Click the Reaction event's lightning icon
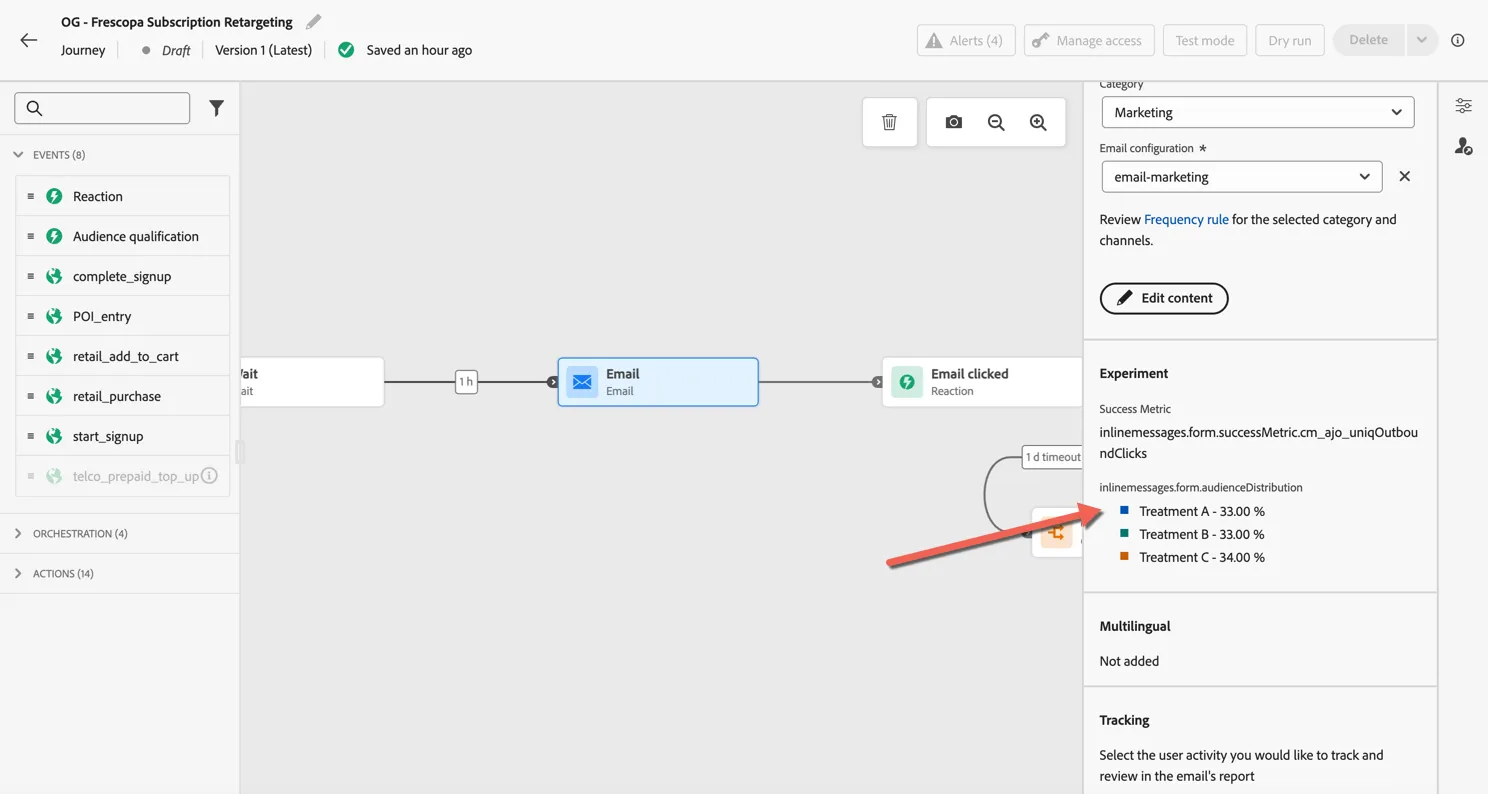This screenshot has width=1488, height=794. [54, 196]
